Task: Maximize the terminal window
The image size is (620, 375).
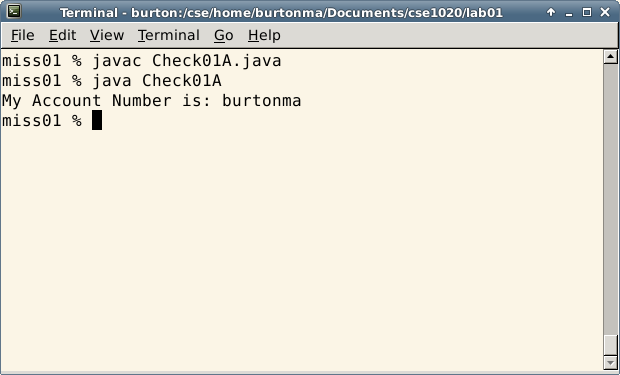Action: 587,12
